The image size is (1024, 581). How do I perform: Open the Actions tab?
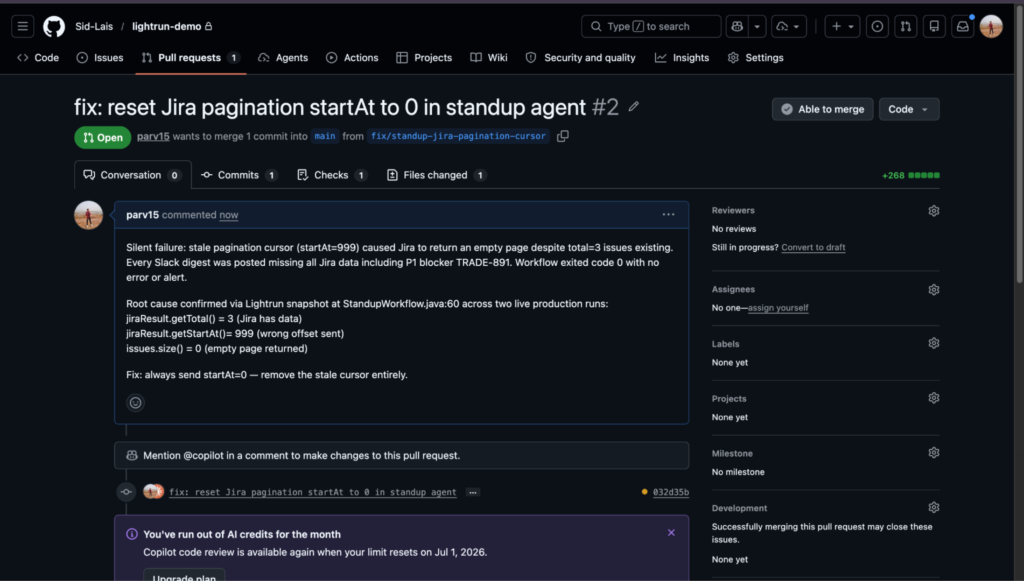(x=352, y=57)
